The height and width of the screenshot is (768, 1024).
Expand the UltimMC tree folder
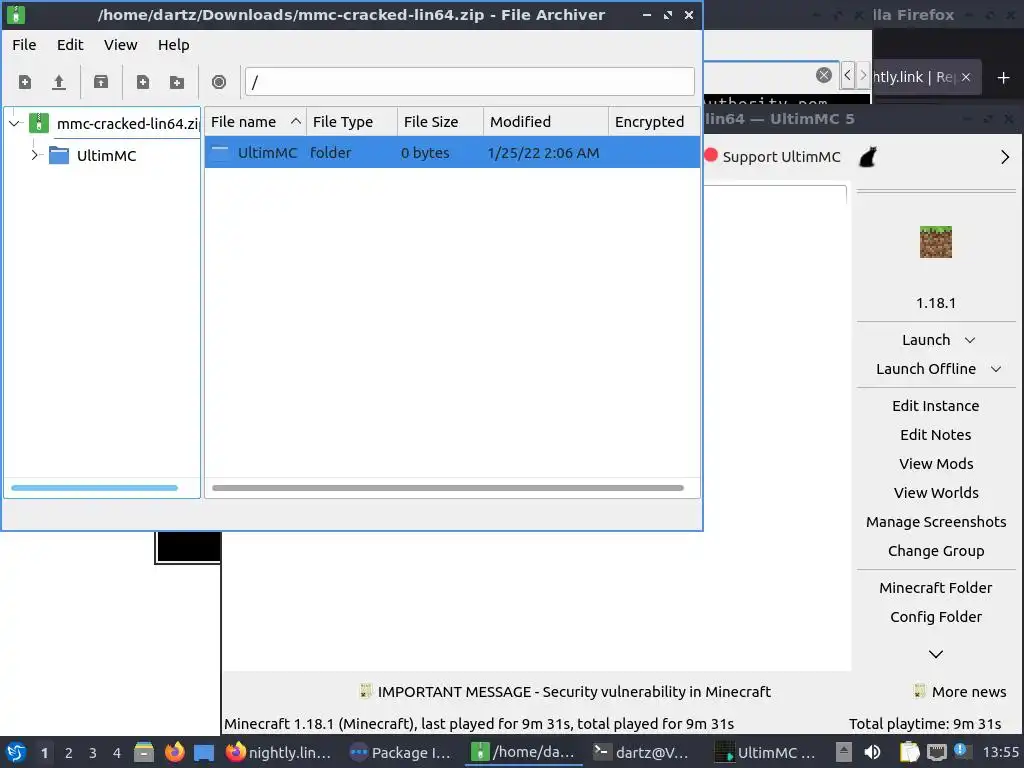click(x=35, y=155)
